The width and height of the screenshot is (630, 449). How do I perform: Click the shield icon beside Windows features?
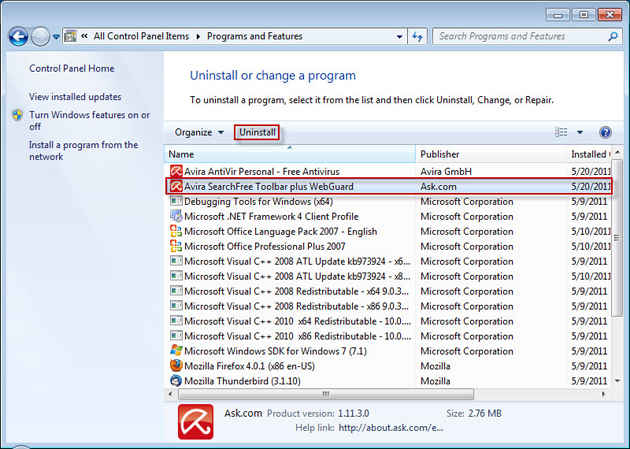[17, 116]
